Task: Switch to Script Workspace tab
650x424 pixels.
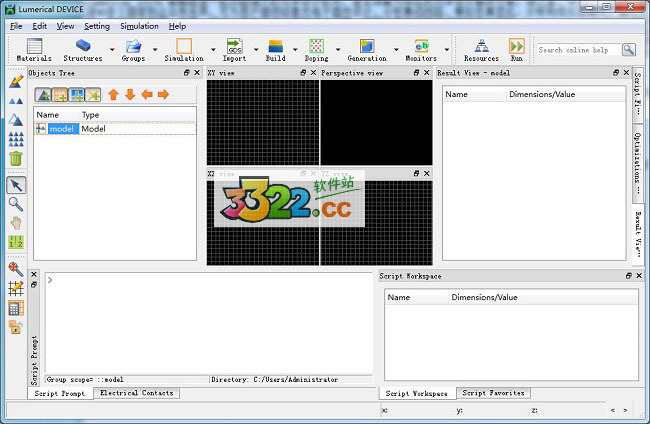Action: 417,393
